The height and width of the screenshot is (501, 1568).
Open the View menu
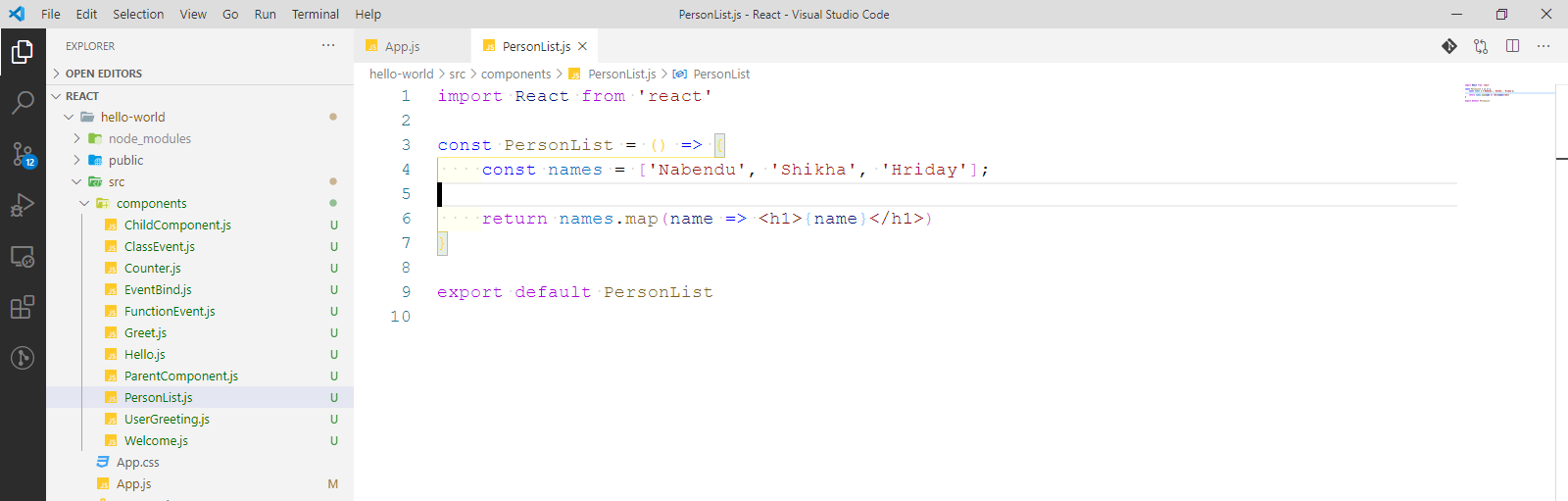193,14
